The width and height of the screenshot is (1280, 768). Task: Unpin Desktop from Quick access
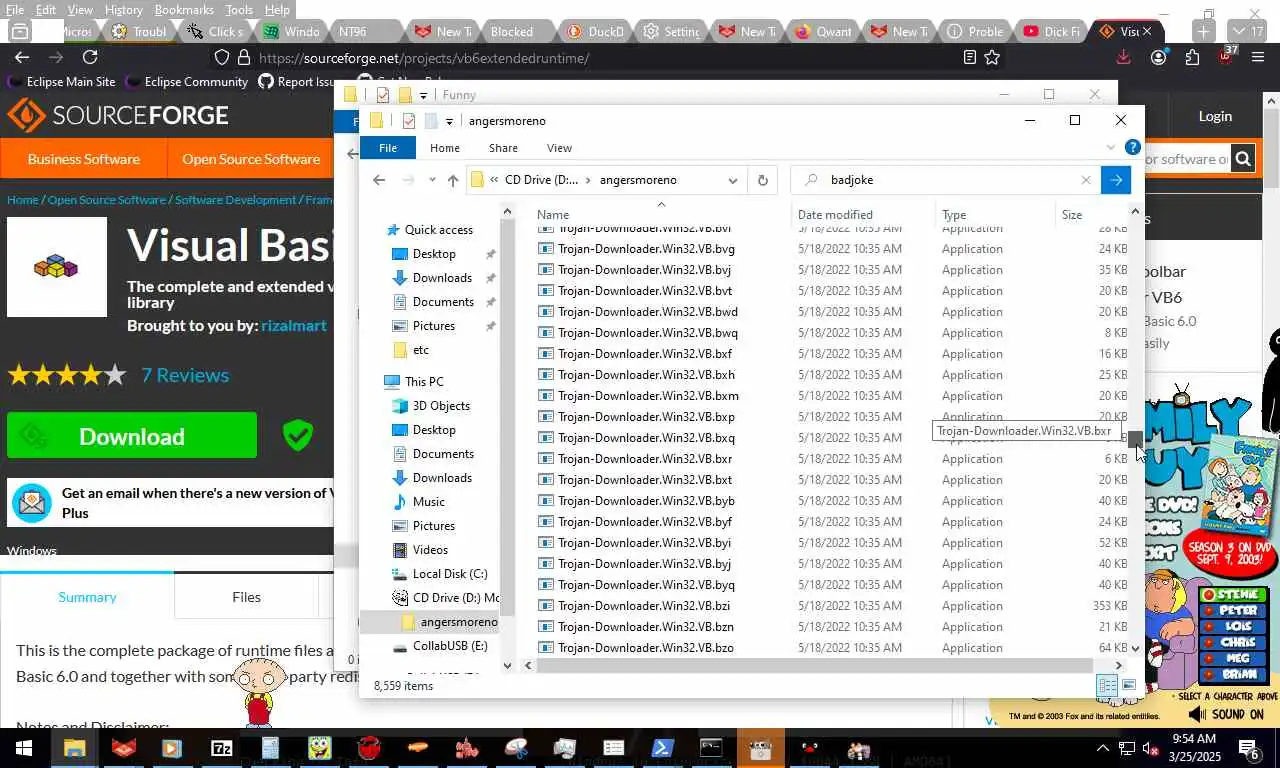pos(490,254)
